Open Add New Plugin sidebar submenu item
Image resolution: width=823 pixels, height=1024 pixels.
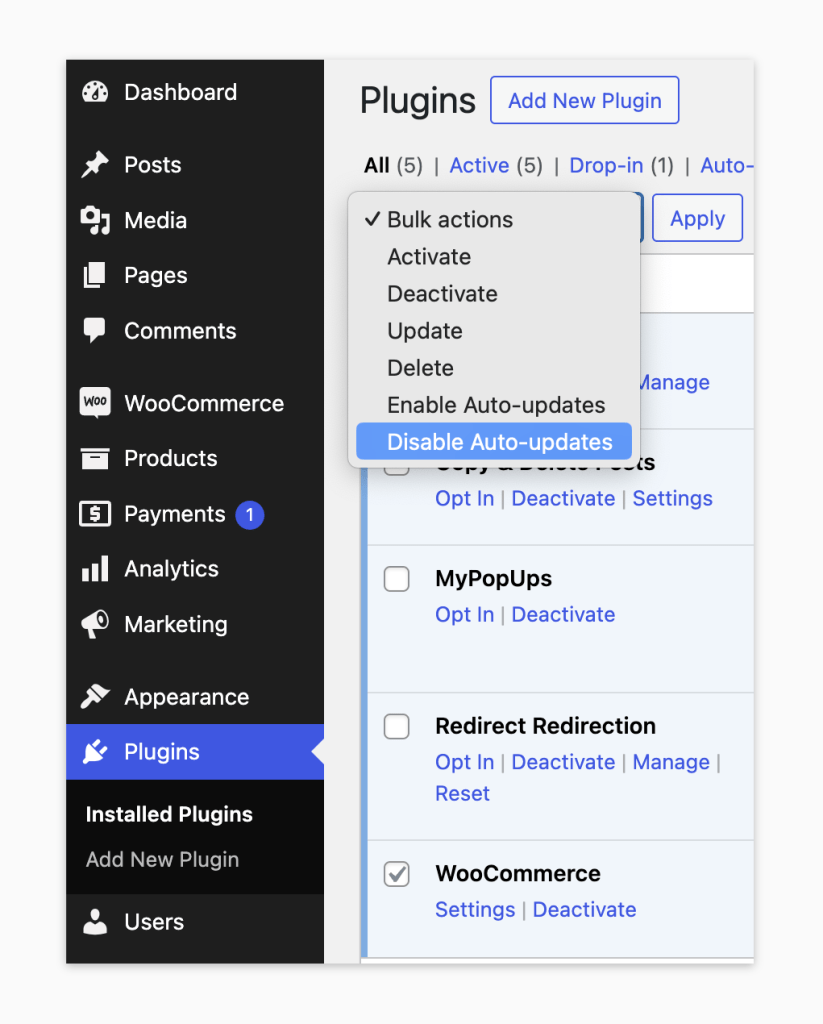tap(163, 859)
